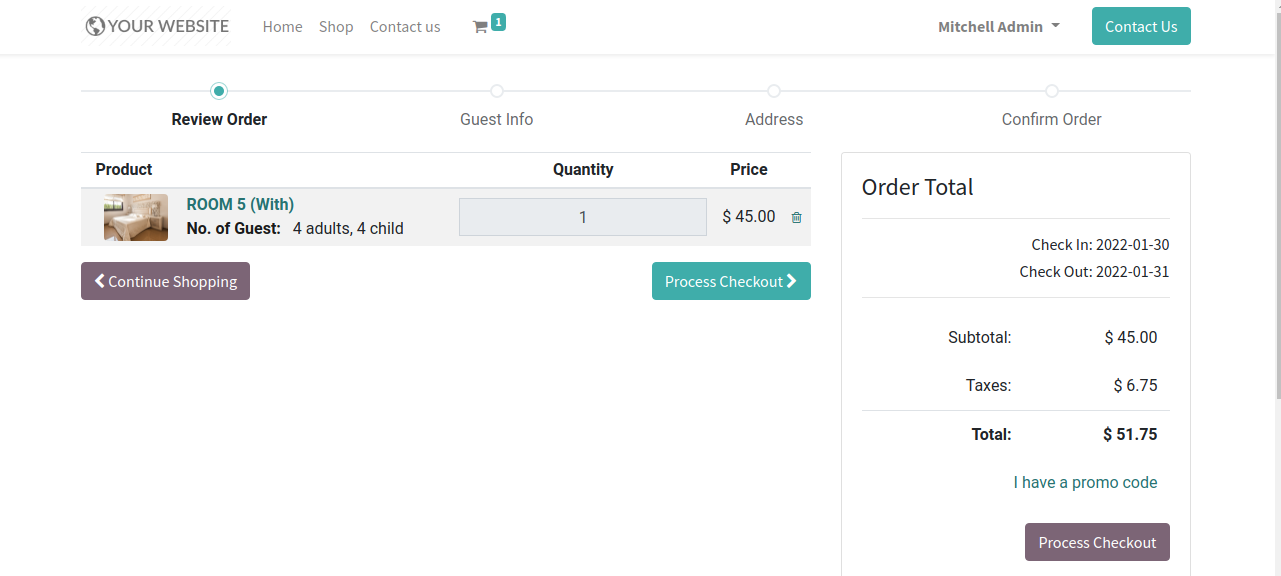Select the Address step circle
Screen dimensions: 1281x576
(774, 91)
